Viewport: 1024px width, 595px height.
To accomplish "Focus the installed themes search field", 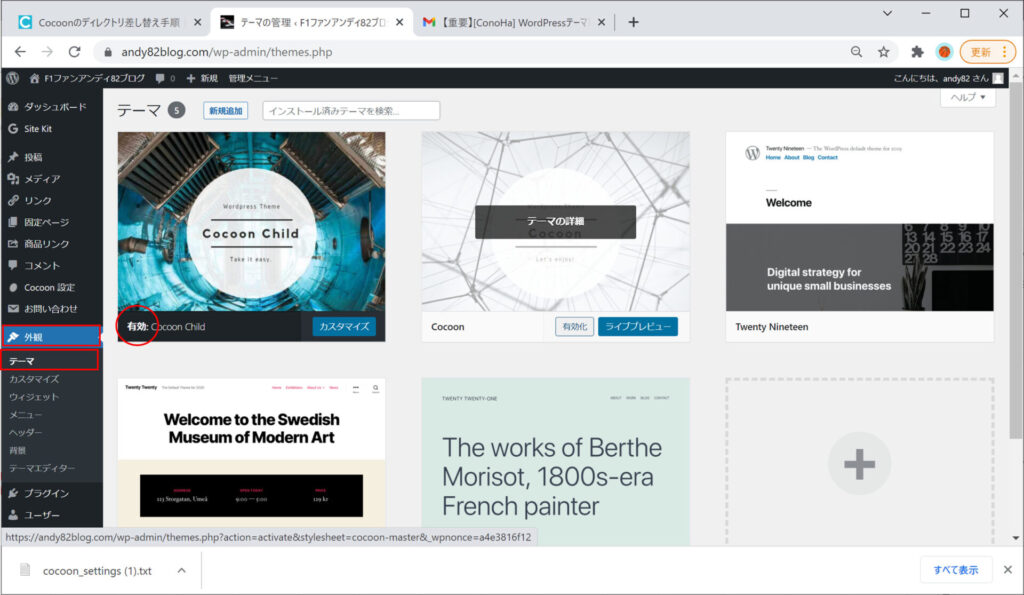I will (x=351, y=111).
